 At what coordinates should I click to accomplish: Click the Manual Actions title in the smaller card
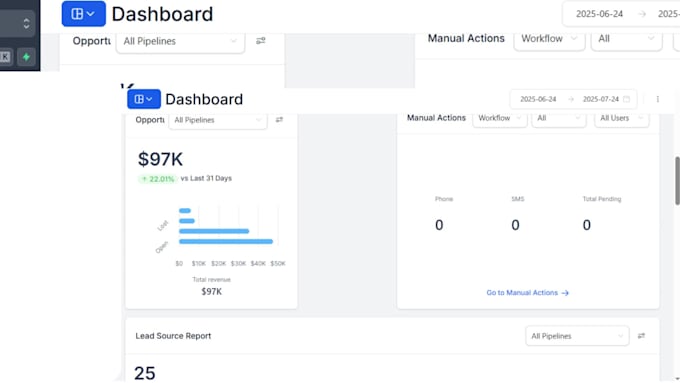click(436, 118)
